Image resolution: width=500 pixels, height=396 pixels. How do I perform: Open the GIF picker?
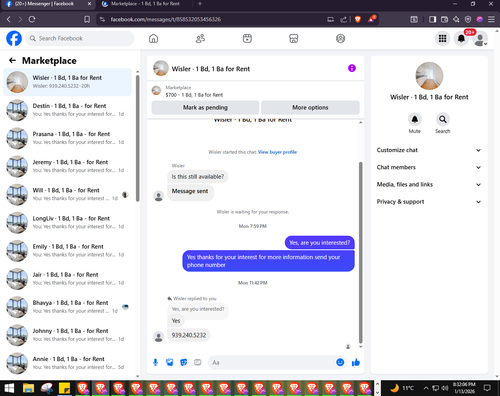click(198, 362)
